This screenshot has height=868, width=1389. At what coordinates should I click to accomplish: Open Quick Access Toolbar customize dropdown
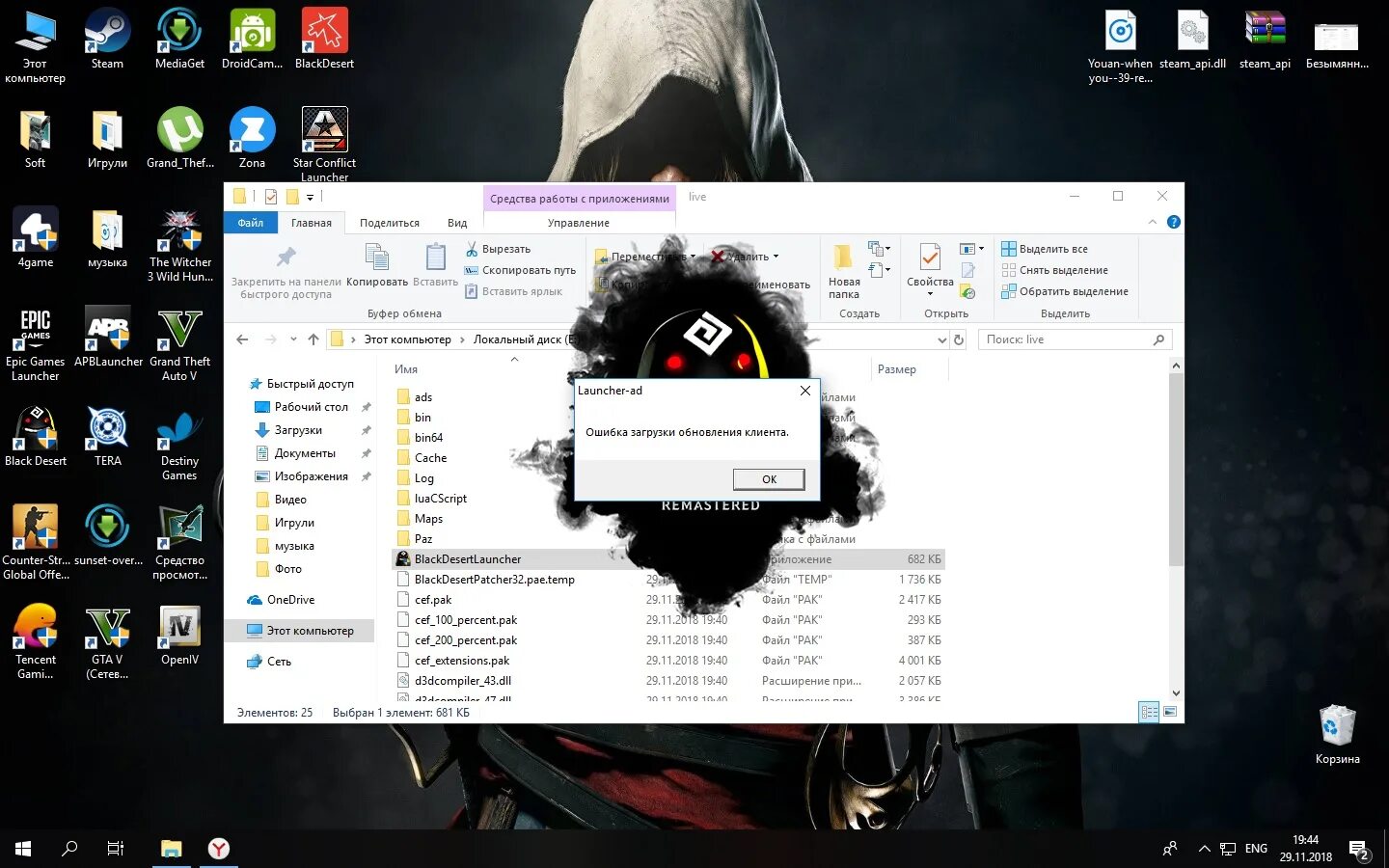pyautogui.click(x=310, y=197)
